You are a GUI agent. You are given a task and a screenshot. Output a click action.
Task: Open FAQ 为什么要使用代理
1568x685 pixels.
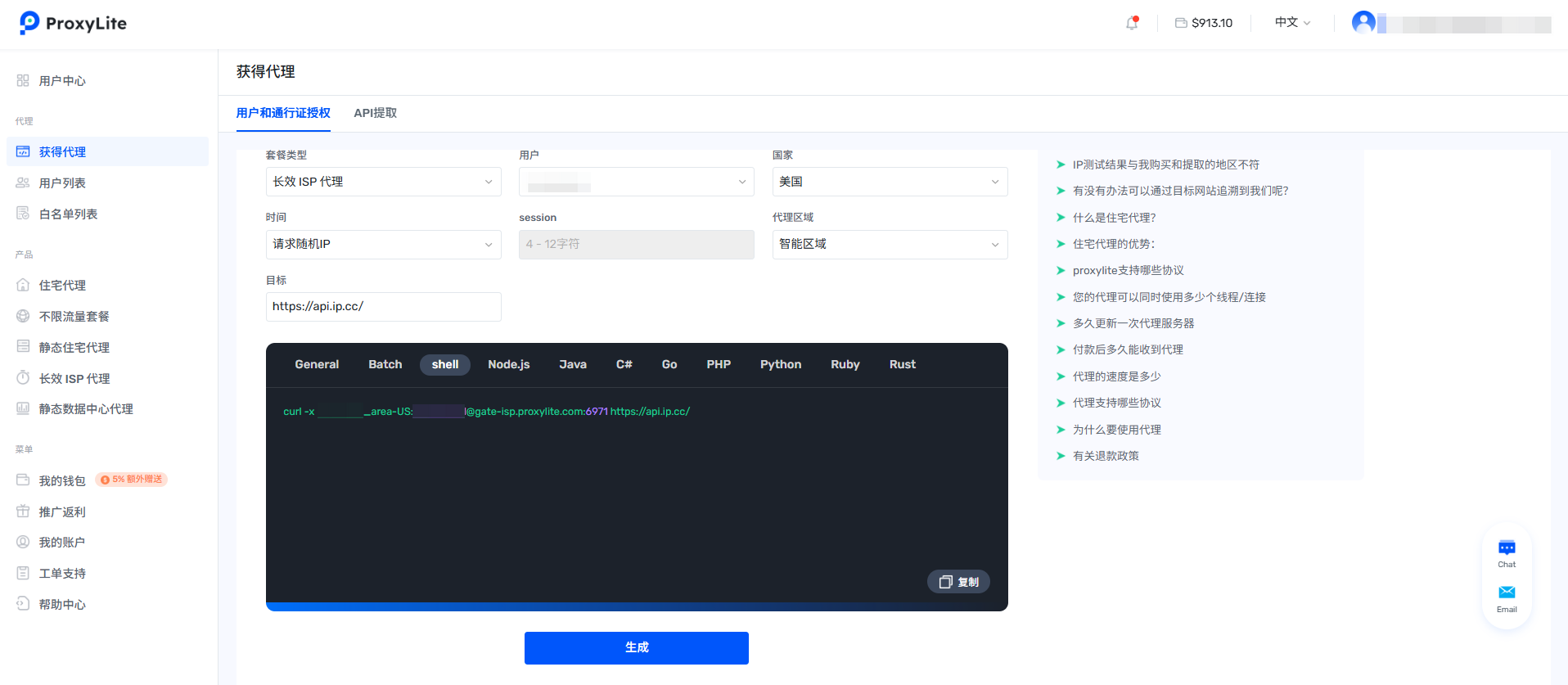click(x=1117, y=430)
